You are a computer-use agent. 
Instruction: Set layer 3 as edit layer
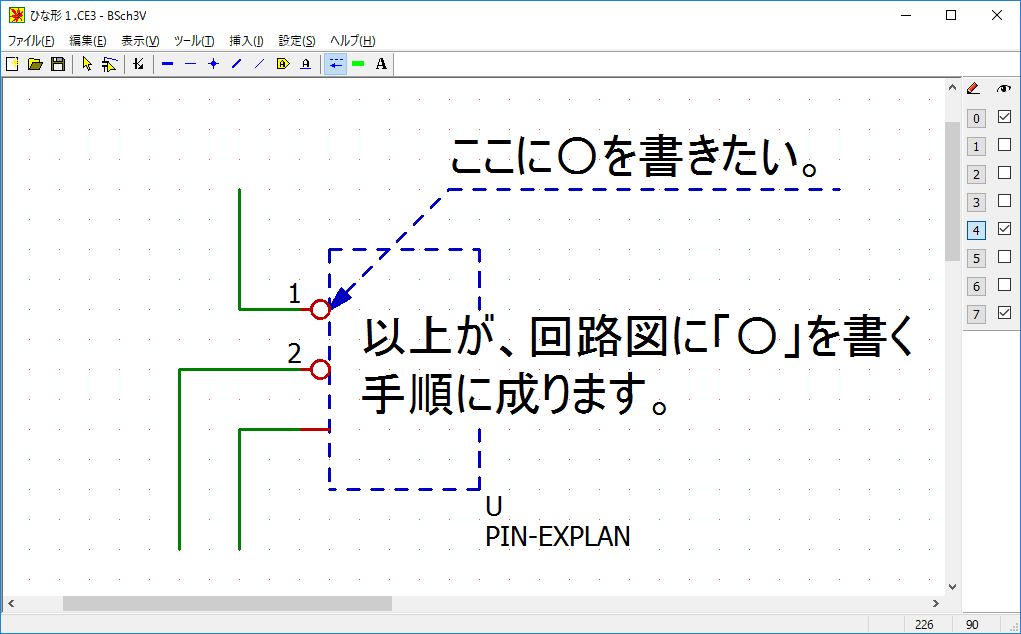pos(975,202)
